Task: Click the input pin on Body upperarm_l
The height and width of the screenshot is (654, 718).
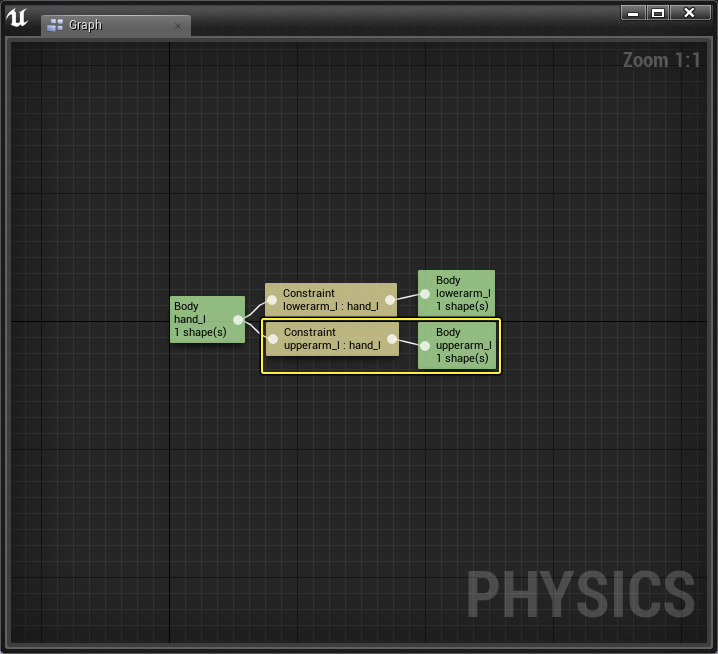Action: click(425, 346)
